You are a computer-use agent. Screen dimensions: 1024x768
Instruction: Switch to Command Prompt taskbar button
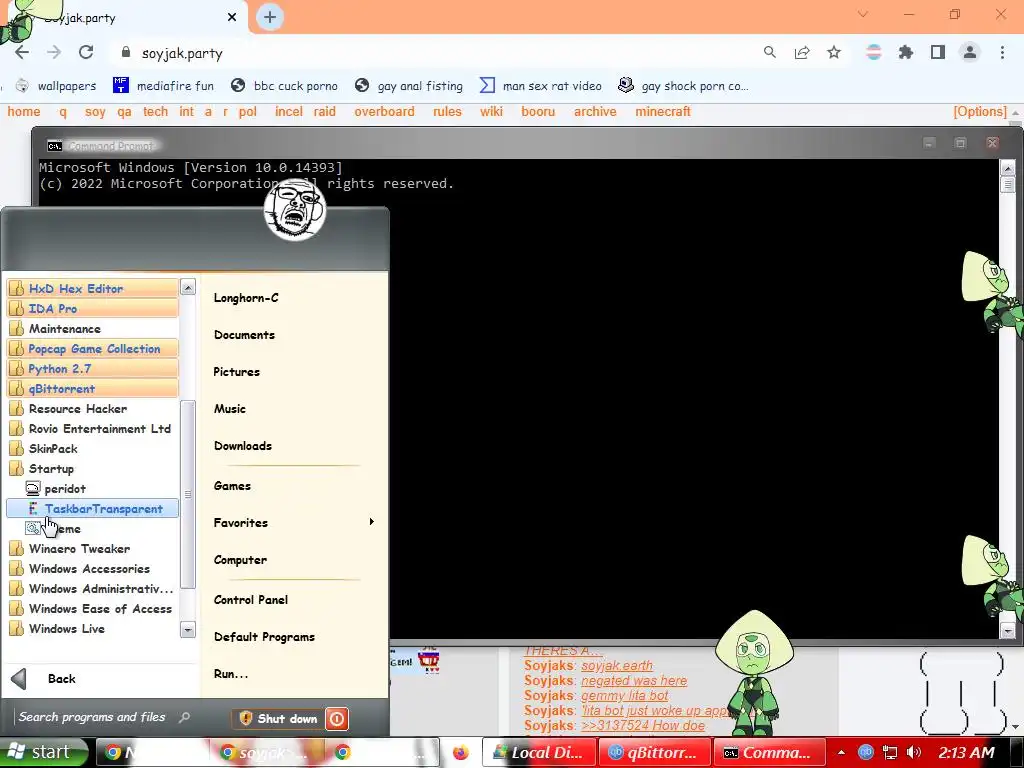click(x=769, y=752)
